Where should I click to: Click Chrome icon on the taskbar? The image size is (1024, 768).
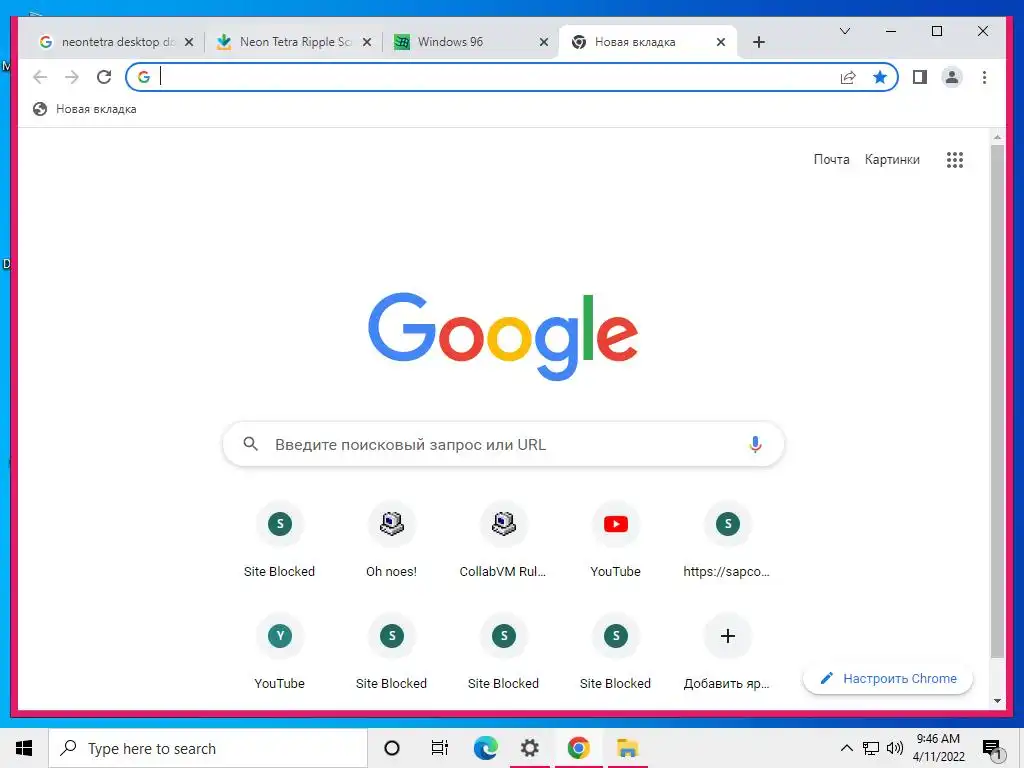(x=578, y=748)
